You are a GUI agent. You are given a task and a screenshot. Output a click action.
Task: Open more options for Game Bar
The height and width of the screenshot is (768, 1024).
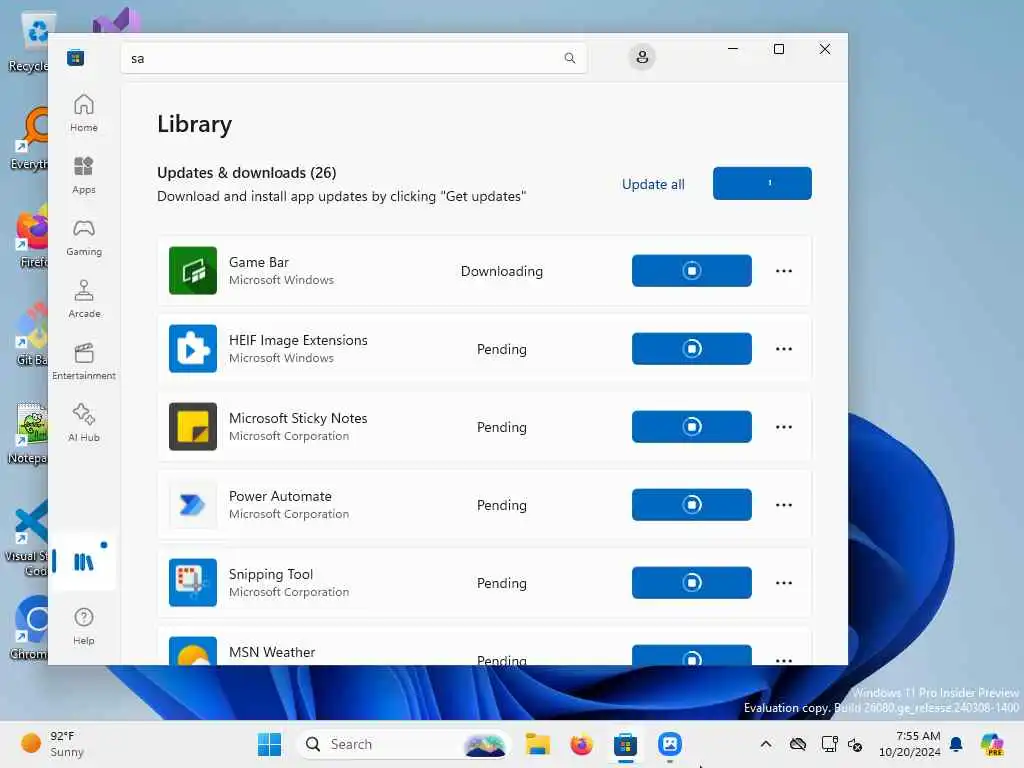[x=784, y=270]
